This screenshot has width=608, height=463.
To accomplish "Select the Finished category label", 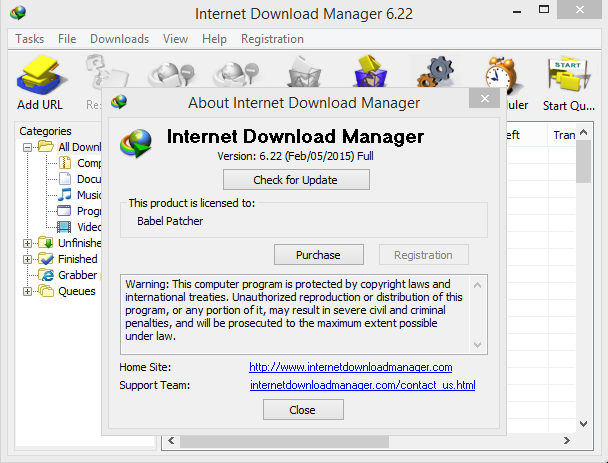I will click(x=78, y=259).
